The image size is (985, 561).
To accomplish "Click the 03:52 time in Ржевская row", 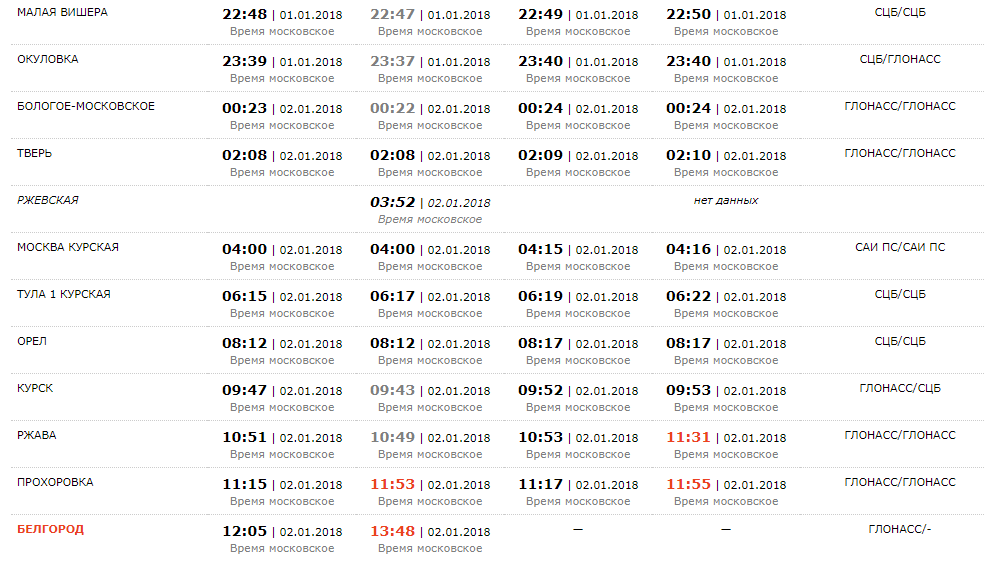I will pyautogui.click(x=392, y=202).
